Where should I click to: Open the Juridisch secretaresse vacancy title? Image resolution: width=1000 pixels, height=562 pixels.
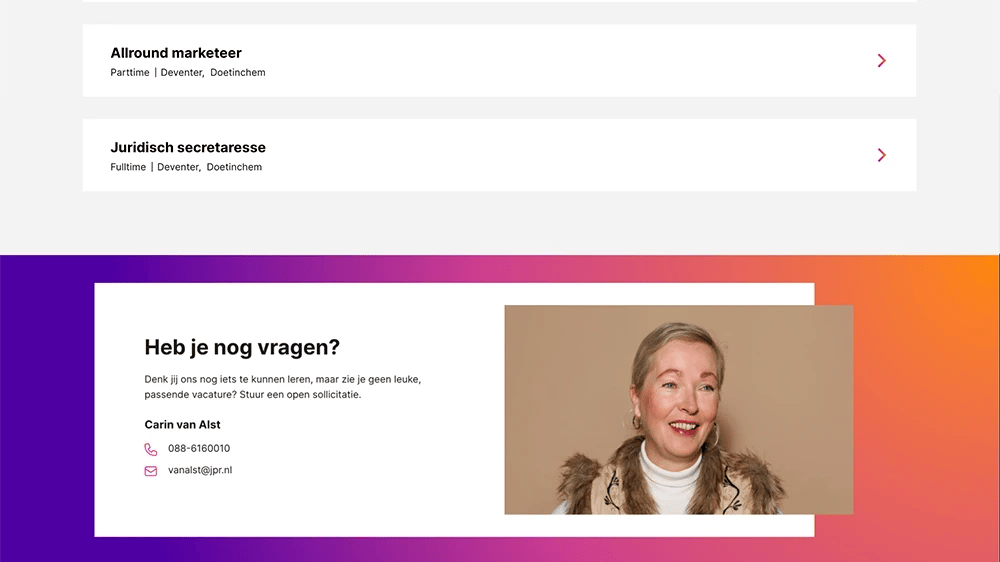(x=188, y=147)
